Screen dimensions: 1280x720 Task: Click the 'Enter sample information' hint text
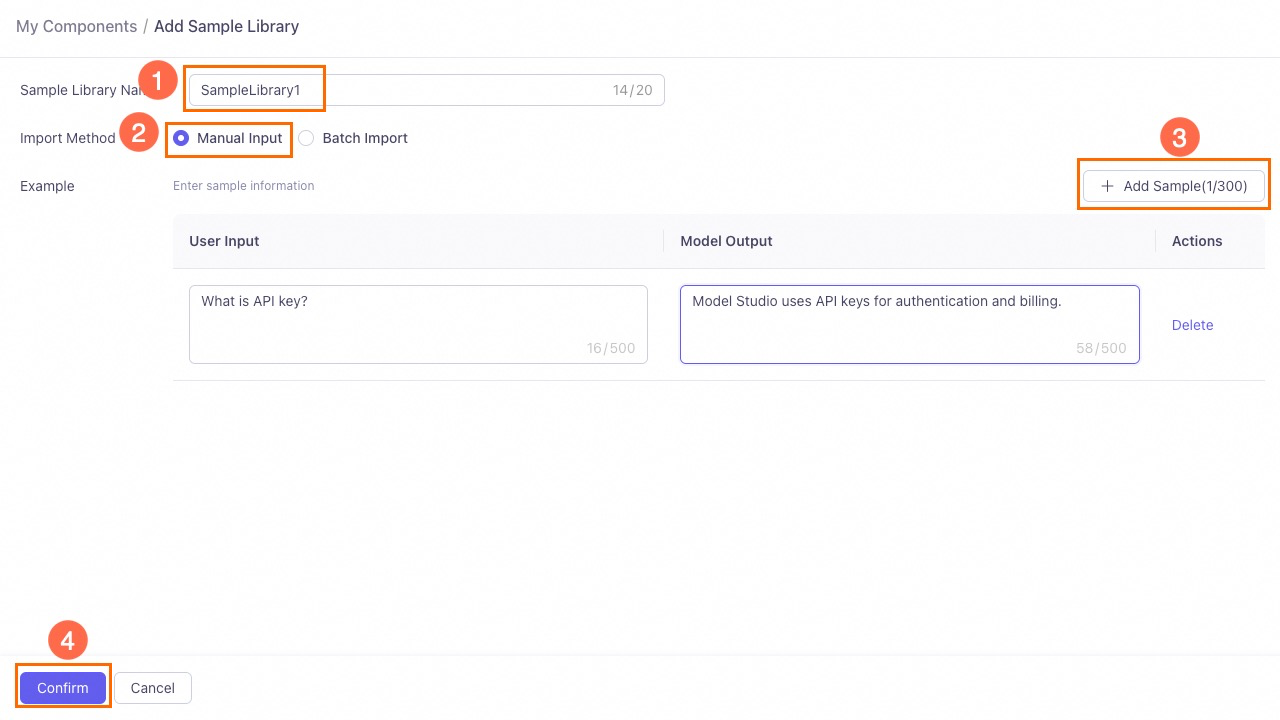point(244,186)
